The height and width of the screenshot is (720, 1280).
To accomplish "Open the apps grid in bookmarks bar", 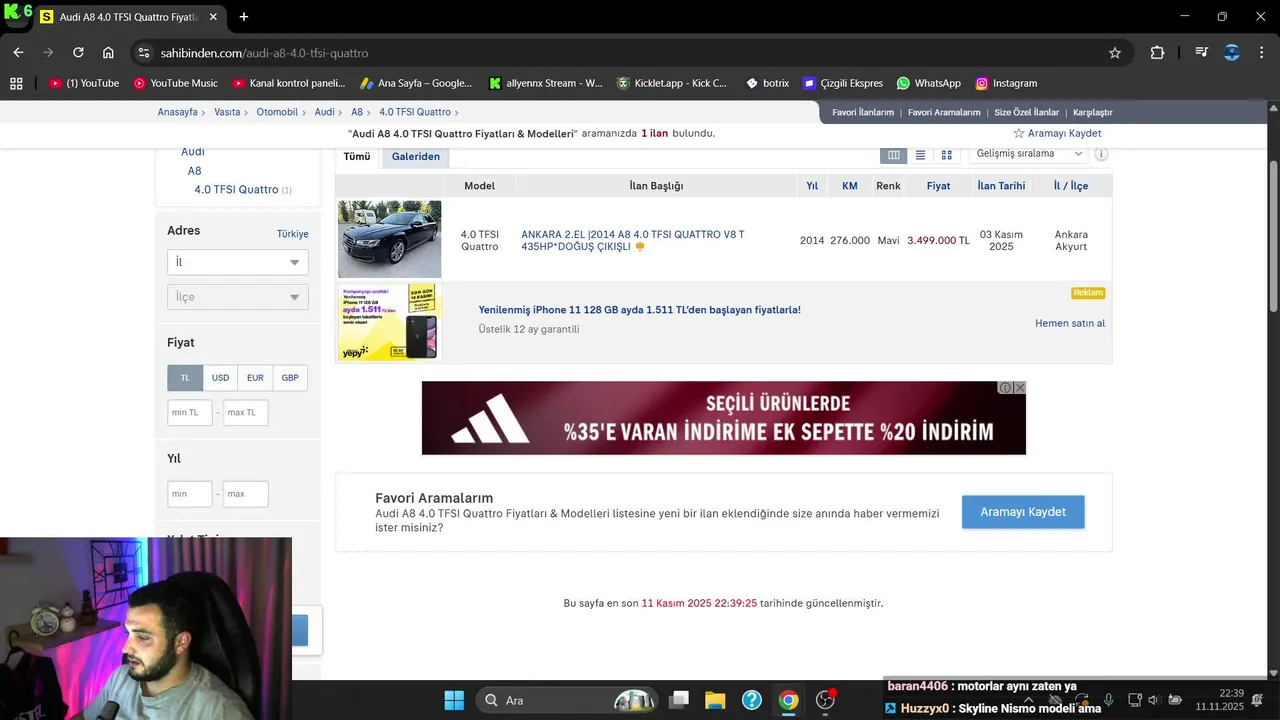I will tap(16, 83).
